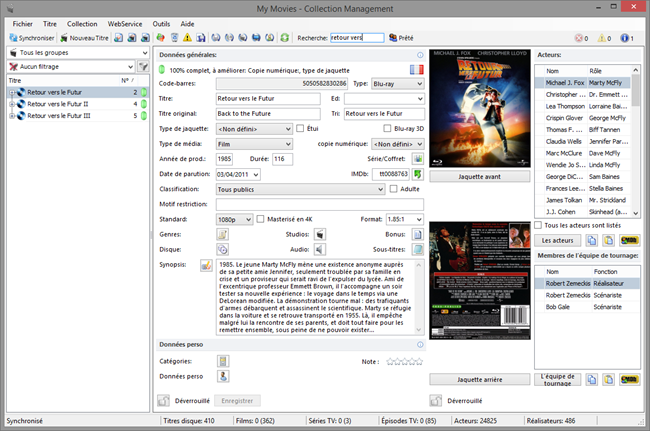Click the Les acteurs button
This screenshot has width=650, height=431.
click(x=558, y=240)
